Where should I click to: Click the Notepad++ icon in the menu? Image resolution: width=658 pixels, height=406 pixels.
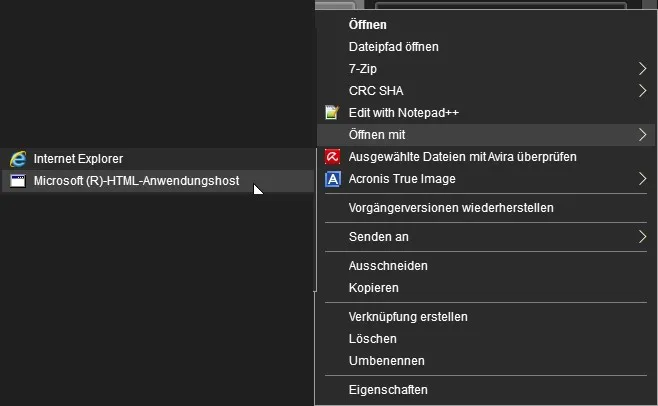[x=332, y=113]
